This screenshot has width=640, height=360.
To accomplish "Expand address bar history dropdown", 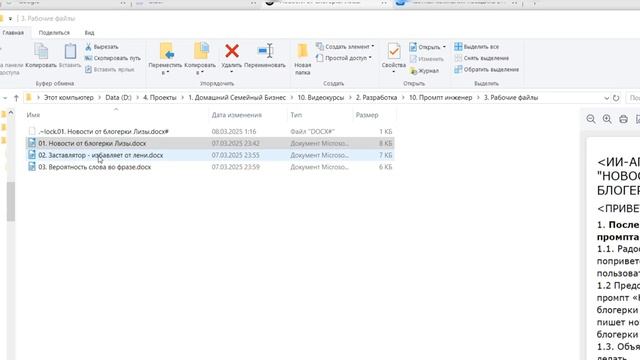I will click(606, 98).
